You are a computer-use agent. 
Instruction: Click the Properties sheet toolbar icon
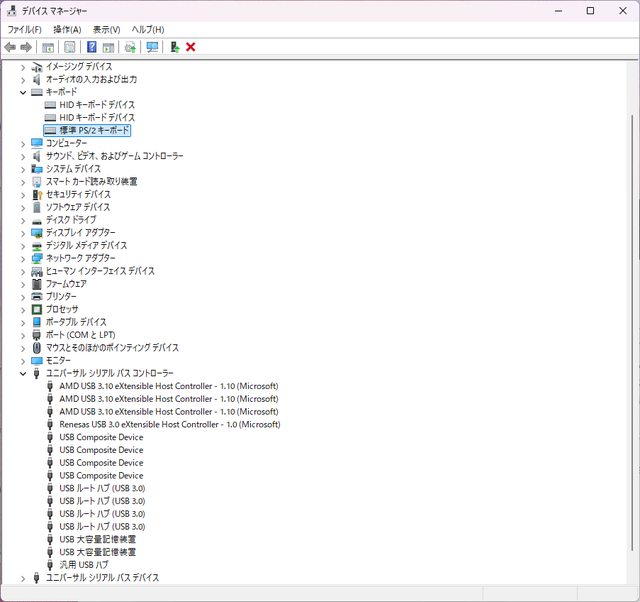point(69,47)
